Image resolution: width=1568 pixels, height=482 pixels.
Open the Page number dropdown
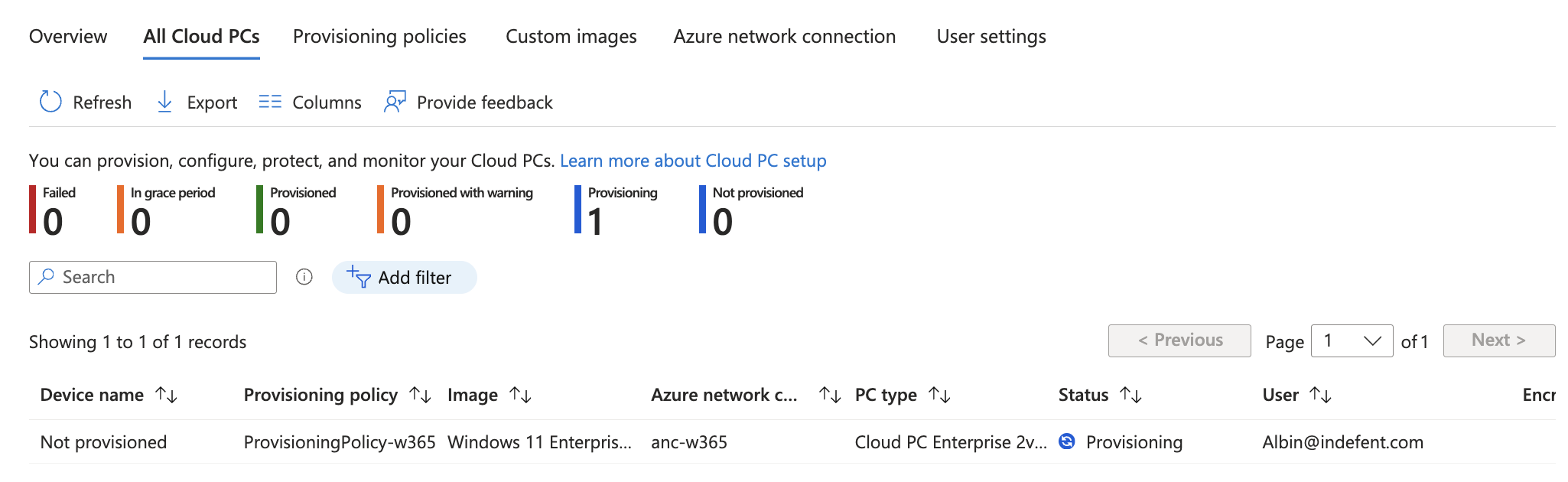point(1352,340)
